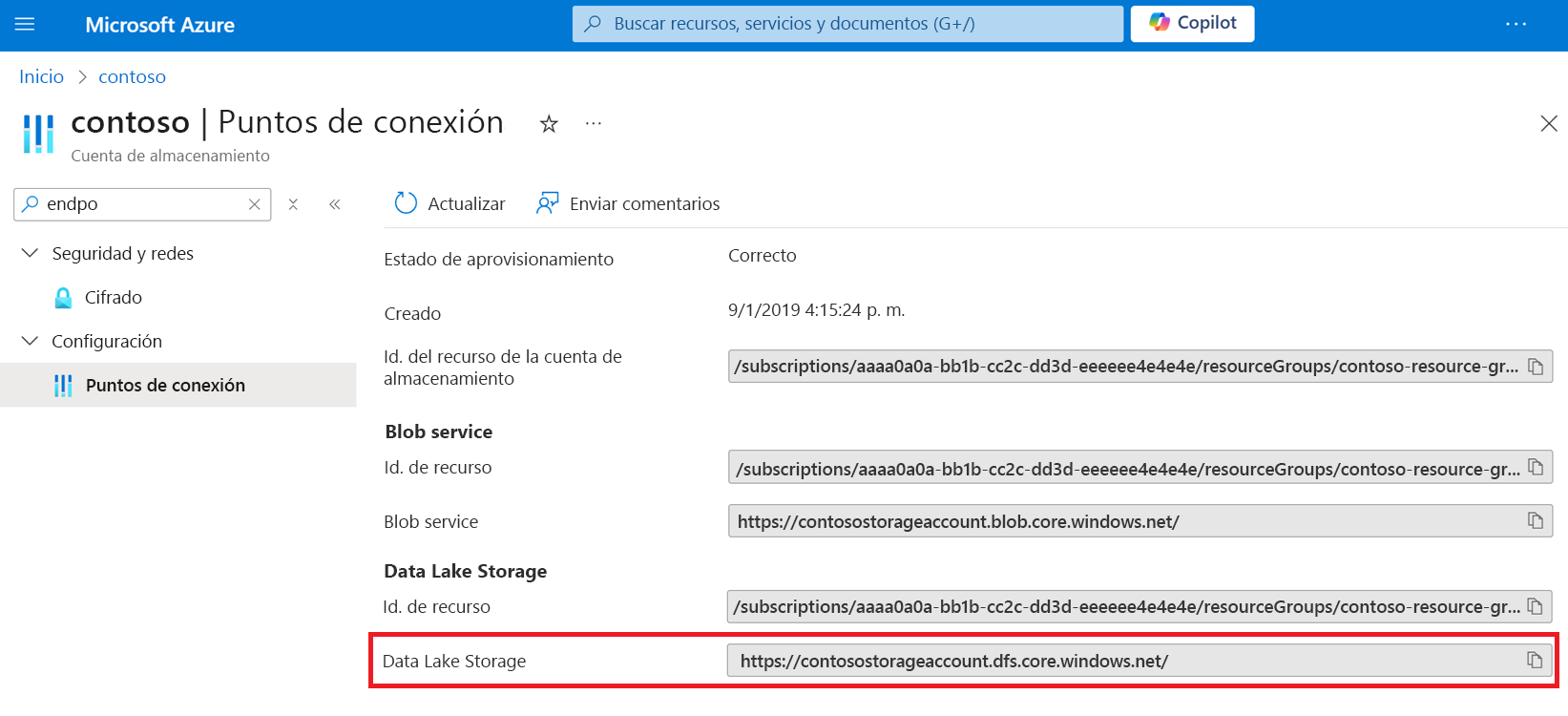This screenshot has width=1568, height=716.
Task: Copy the Blob service resource ID
Action: 1536,468
